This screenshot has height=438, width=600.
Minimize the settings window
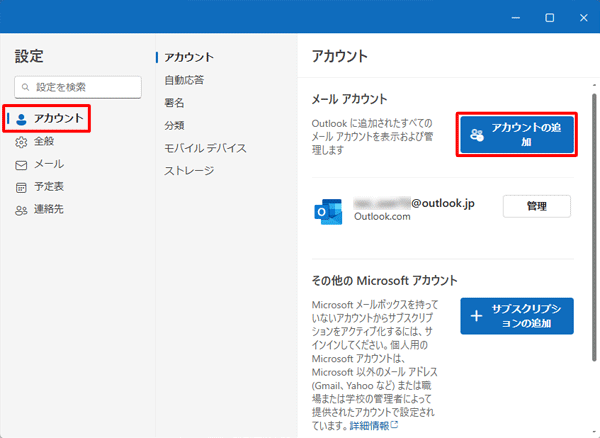point(516,18)
